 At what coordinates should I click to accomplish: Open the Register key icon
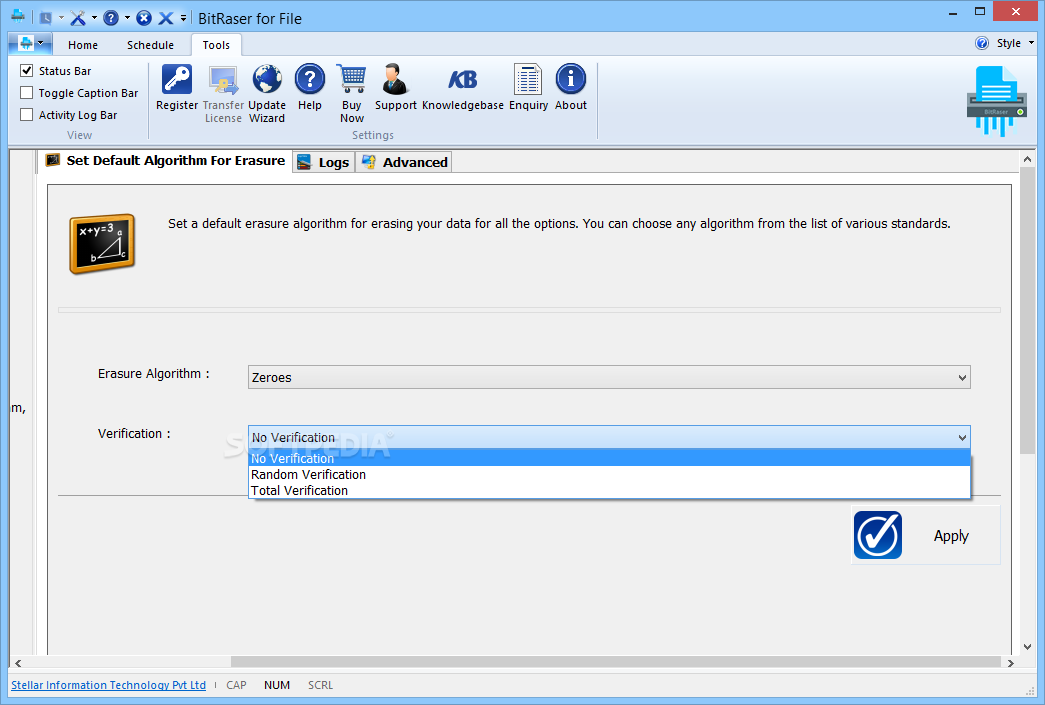pos(177,79)
